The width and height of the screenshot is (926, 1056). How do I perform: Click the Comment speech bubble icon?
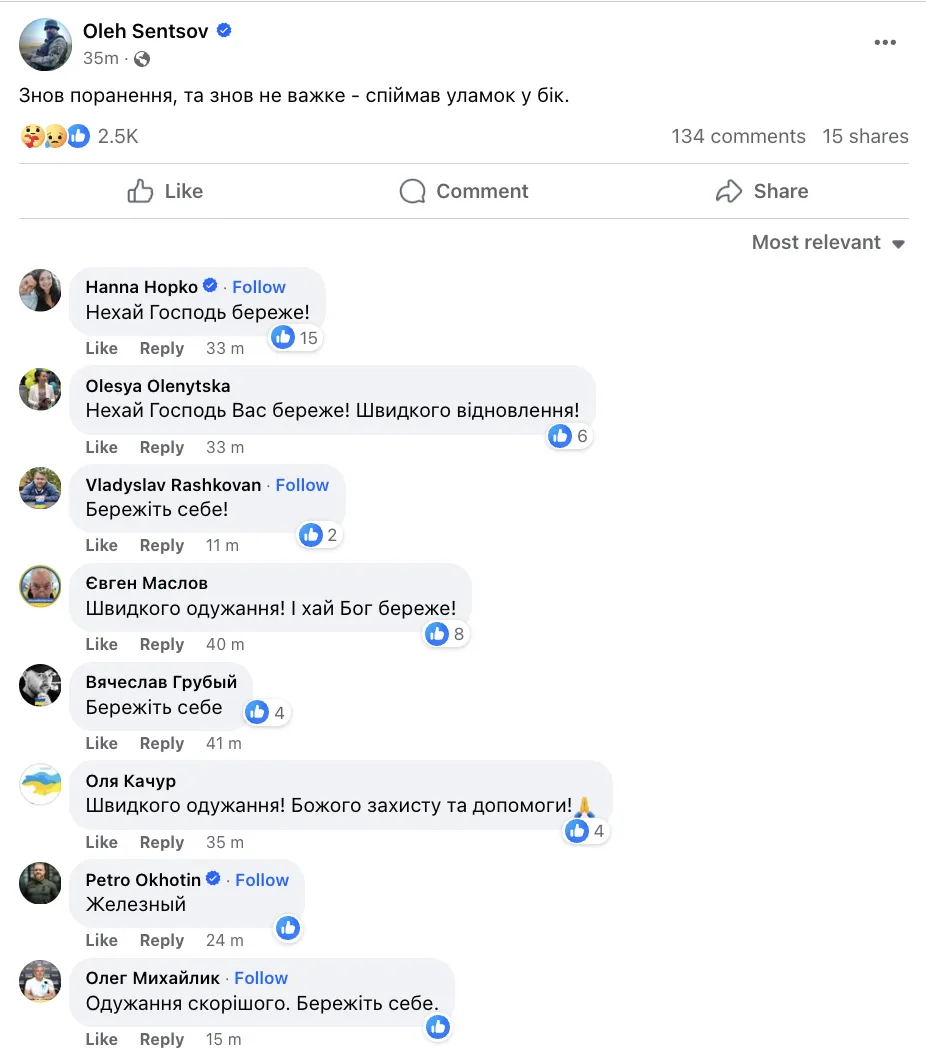412,191
